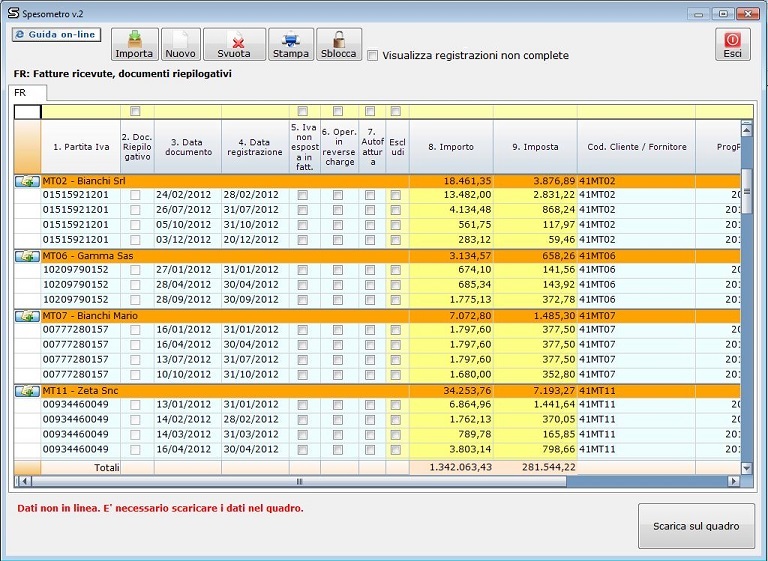Collapse the MT11 - Zeta Snc group
This screenshot has height=561, width=768.
pos(27,391)
